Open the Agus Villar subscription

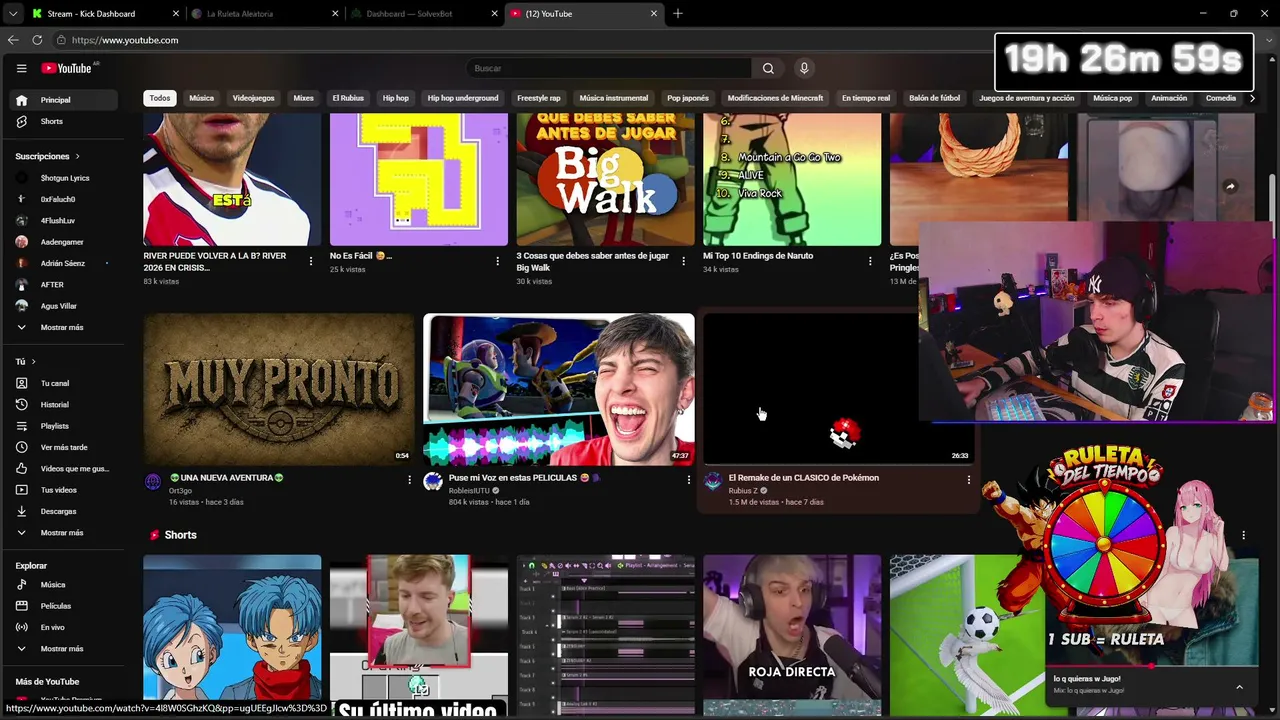pyautogui.click(x=62, y=306)
